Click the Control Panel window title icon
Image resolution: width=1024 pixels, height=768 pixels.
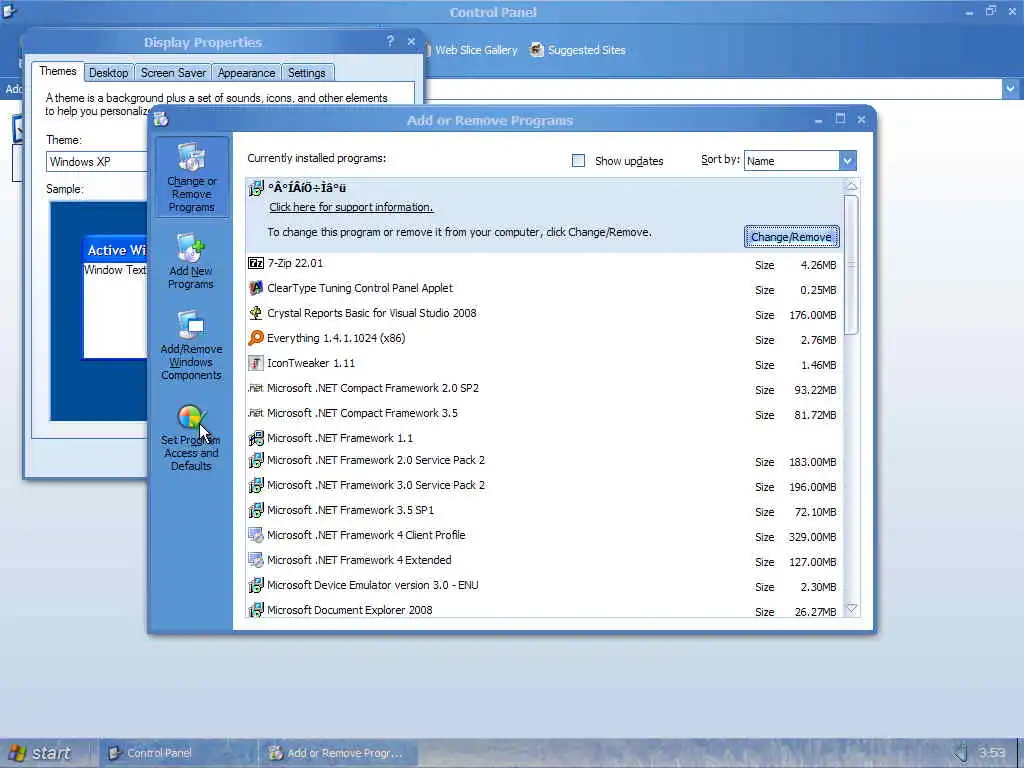8,11
